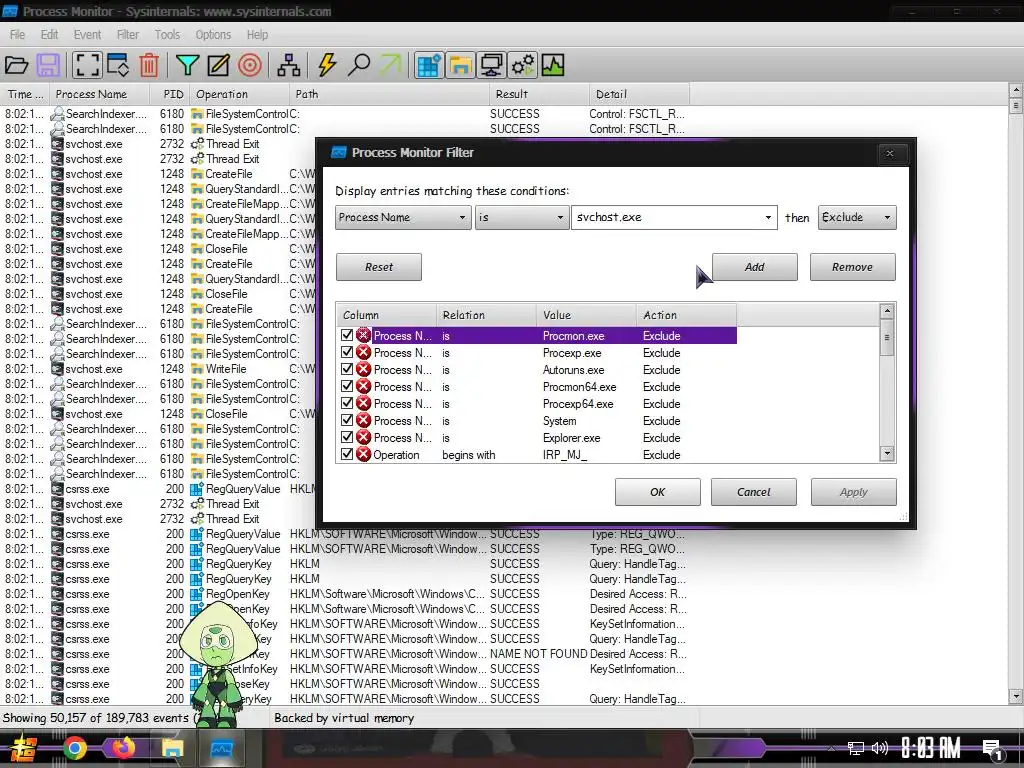The image size is (1024, 768).
Task: Uncheck the Procmon.exe filter checkbox
Action: tap(347, 335)
